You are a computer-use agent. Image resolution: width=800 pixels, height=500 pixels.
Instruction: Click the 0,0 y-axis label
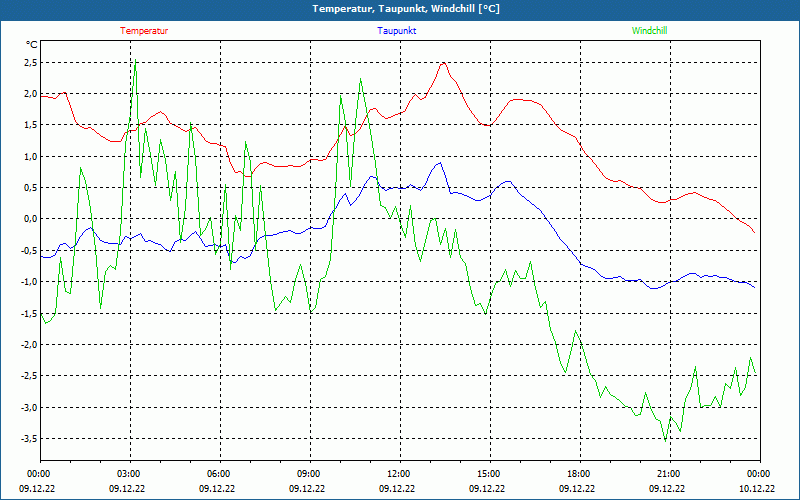31,219
